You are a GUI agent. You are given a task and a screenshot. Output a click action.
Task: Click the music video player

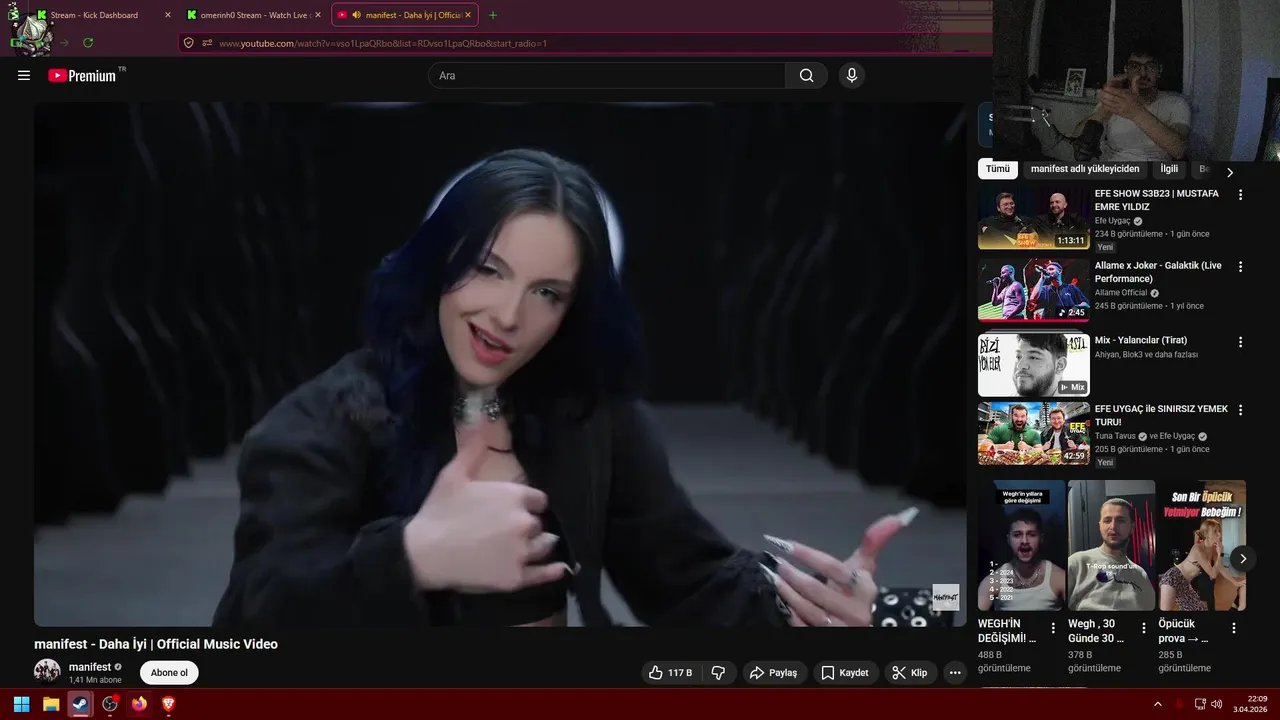coord(500,364)
